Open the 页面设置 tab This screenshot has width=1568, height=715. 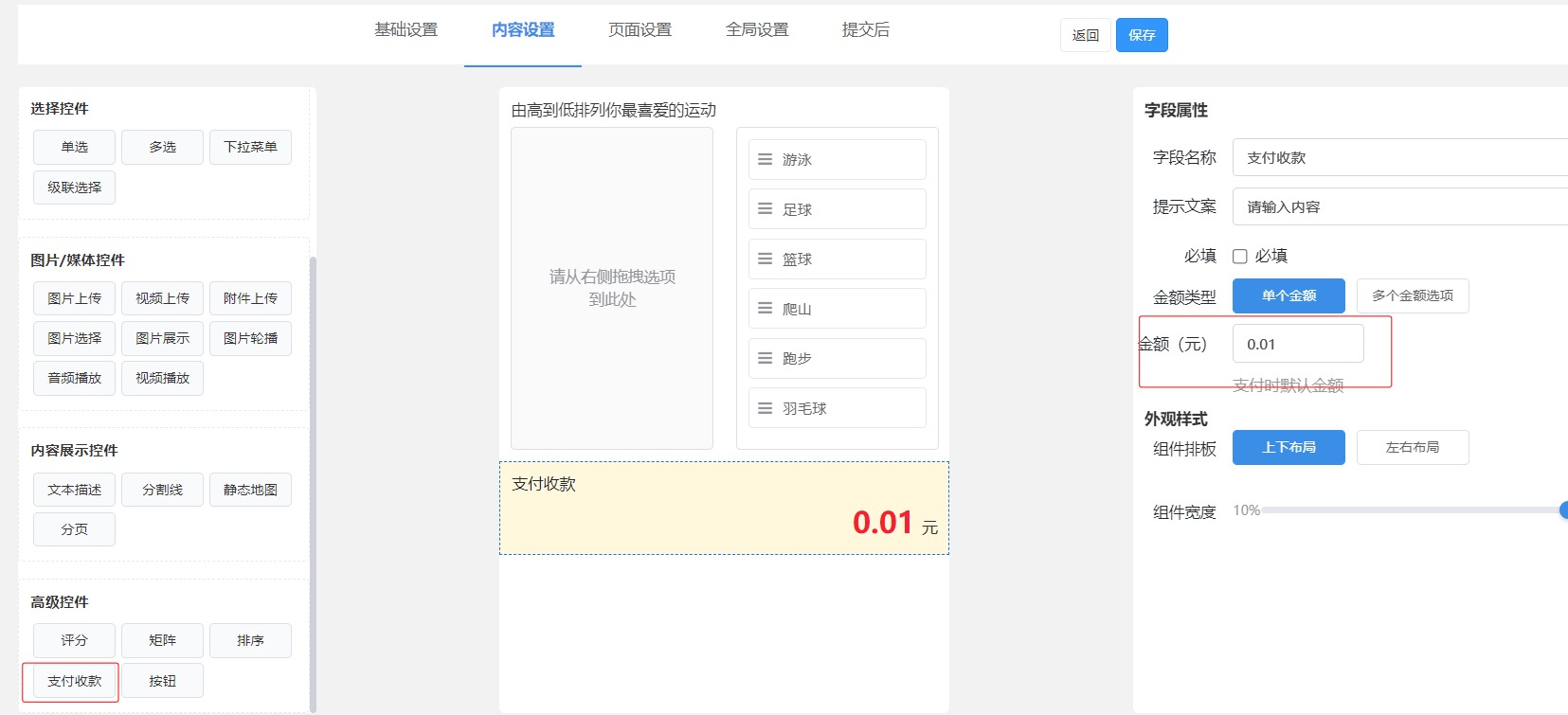(640, 30)
